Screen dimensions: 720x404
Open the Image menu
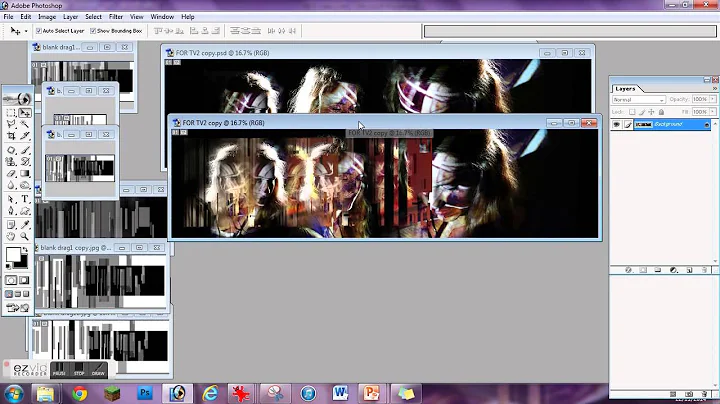click(47, 17)
